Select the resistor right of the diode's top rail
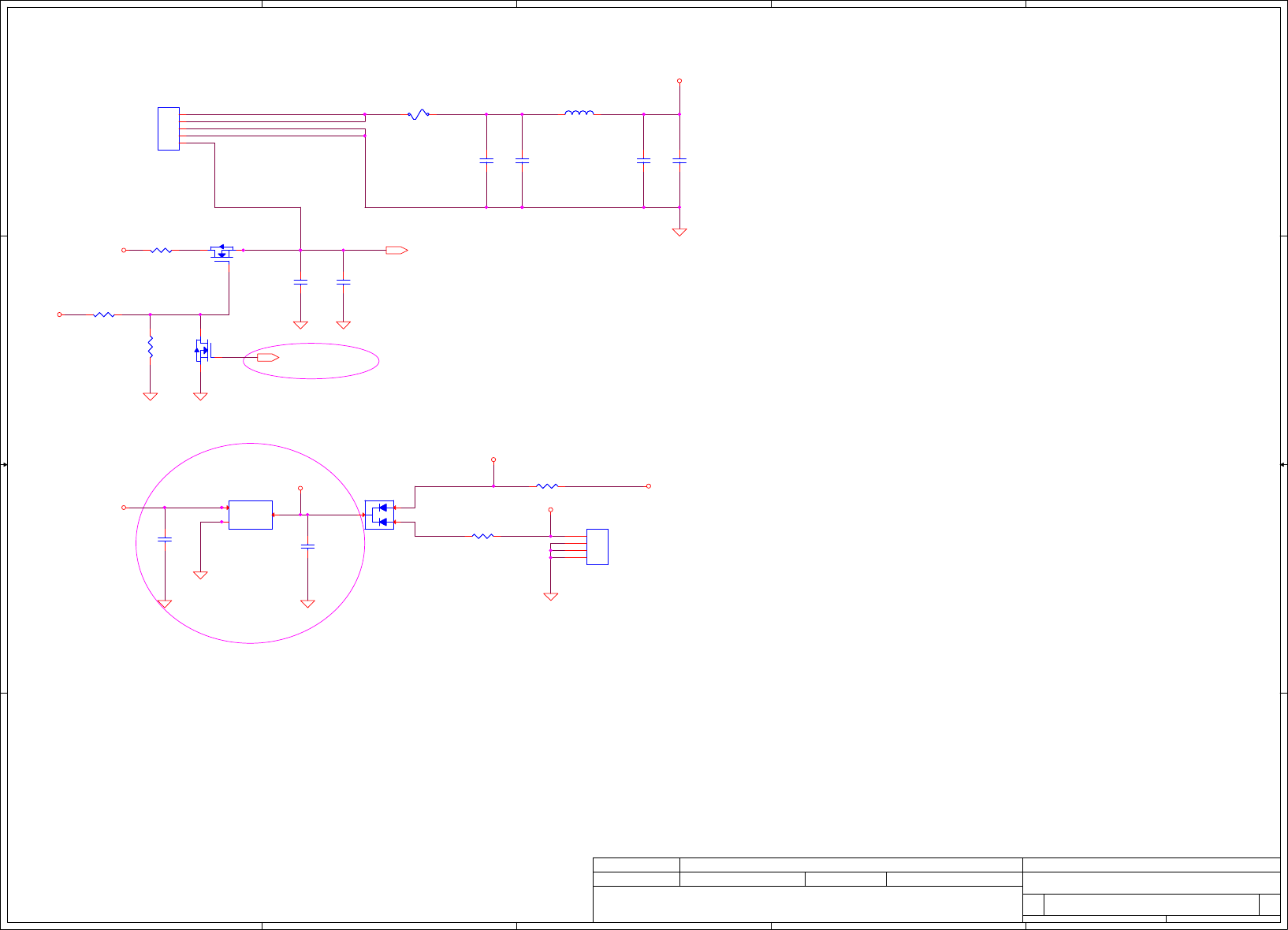 [x=547, y=486]
